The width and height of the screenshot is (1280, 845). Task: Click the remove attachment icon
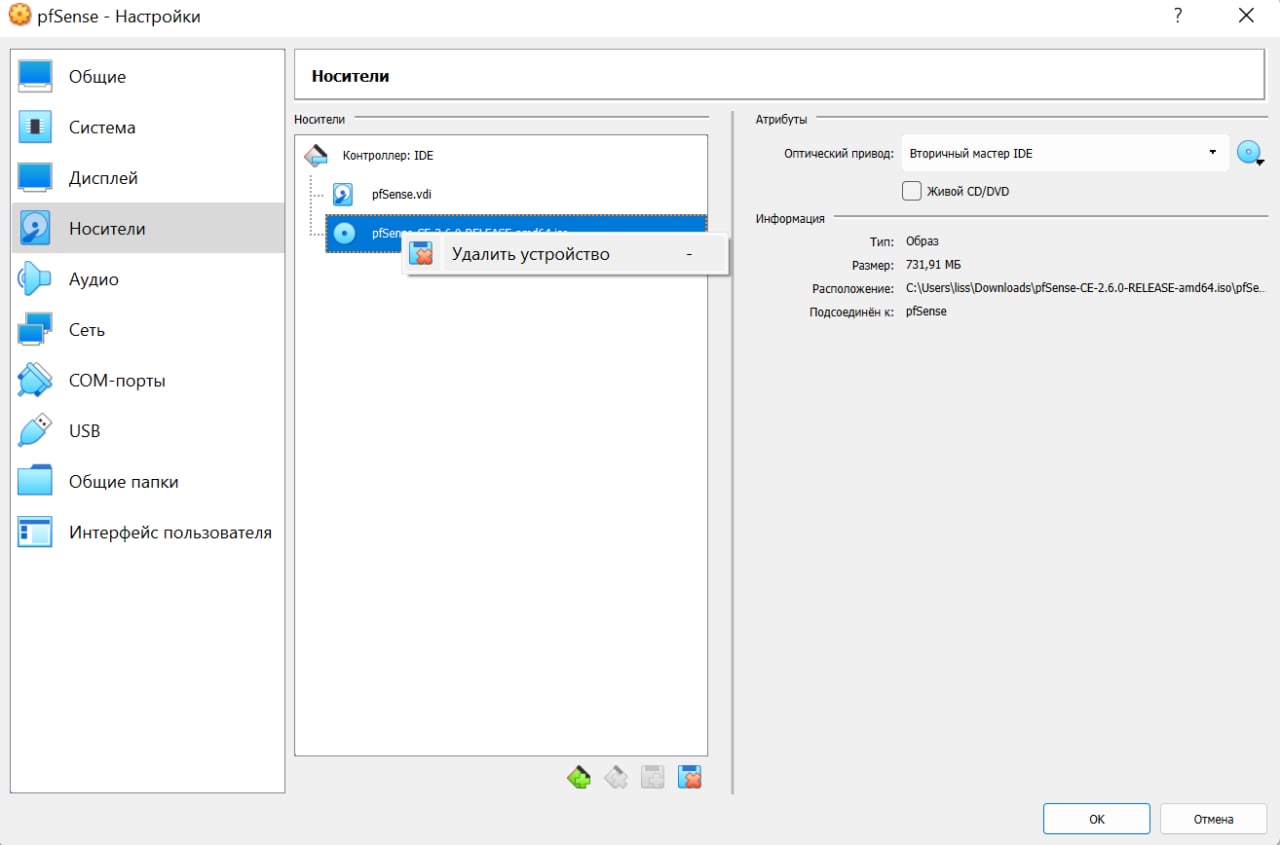click(x=689, y=777)
